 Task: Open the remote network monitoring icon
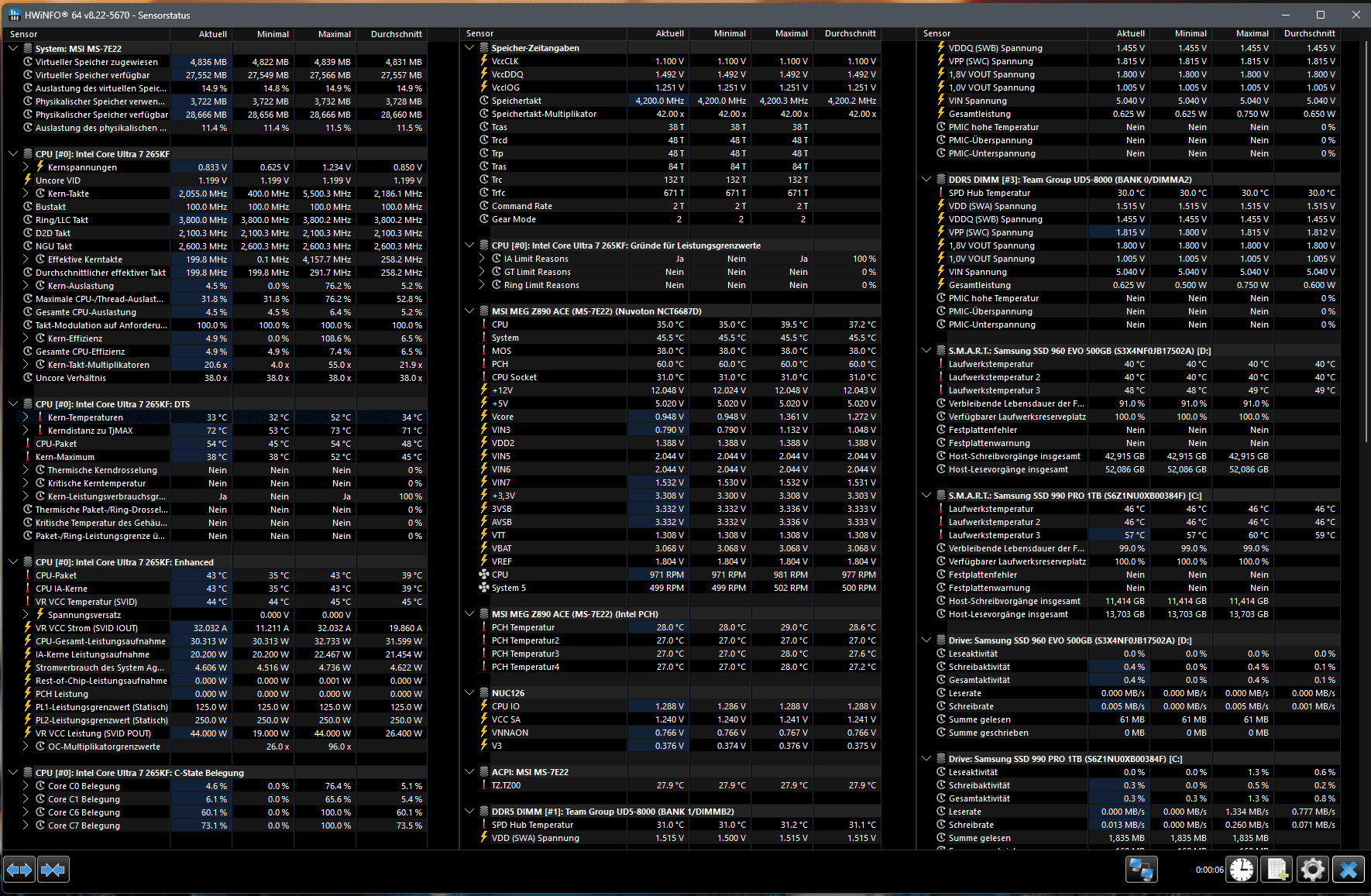(x=1142, y=870)
